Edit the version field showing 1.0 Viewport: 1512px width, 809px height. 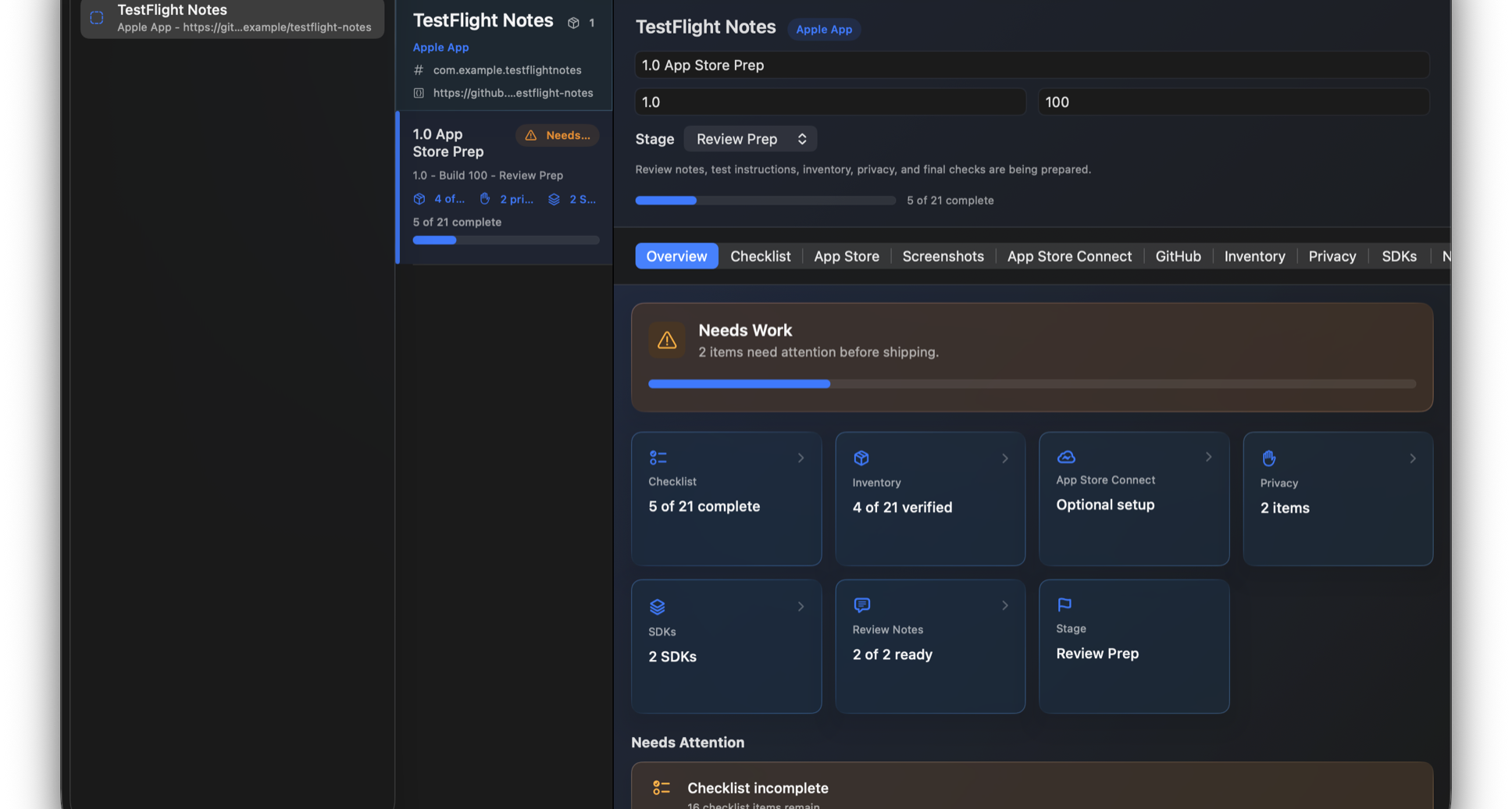coord(830,102)
